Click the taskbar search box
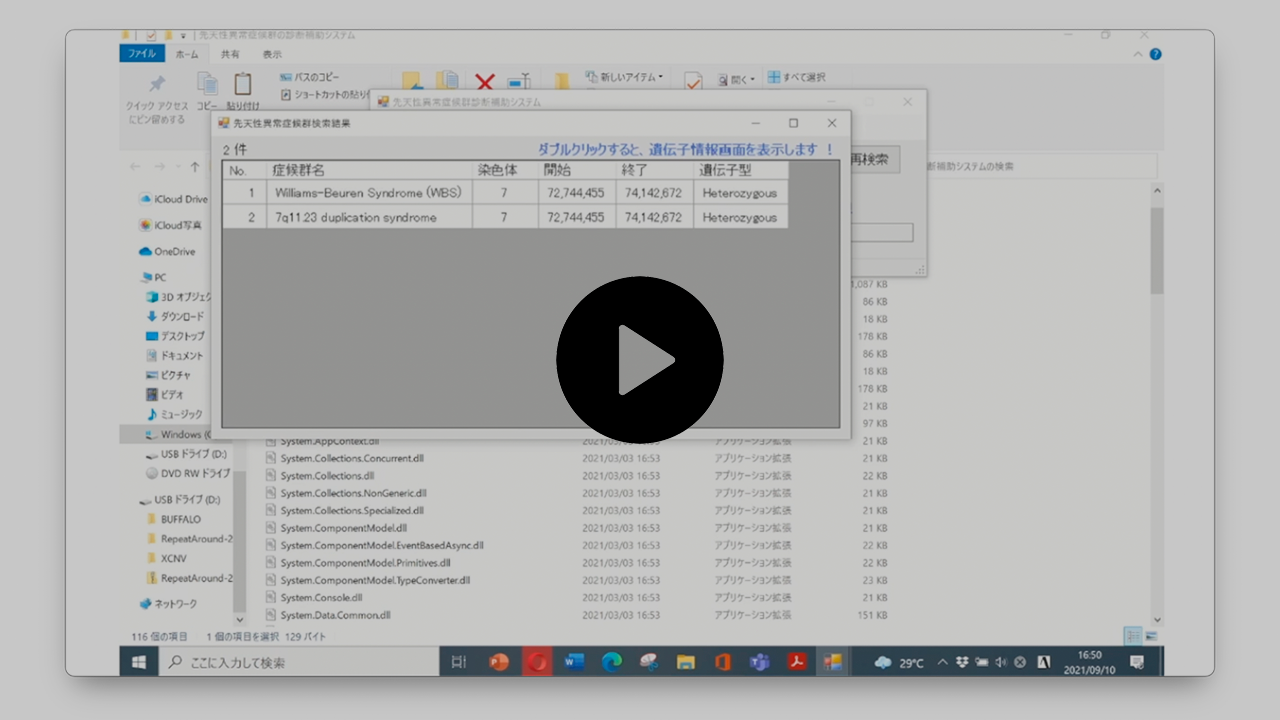The width and height of the screenshot is (1280, 720). click(300, 662)
